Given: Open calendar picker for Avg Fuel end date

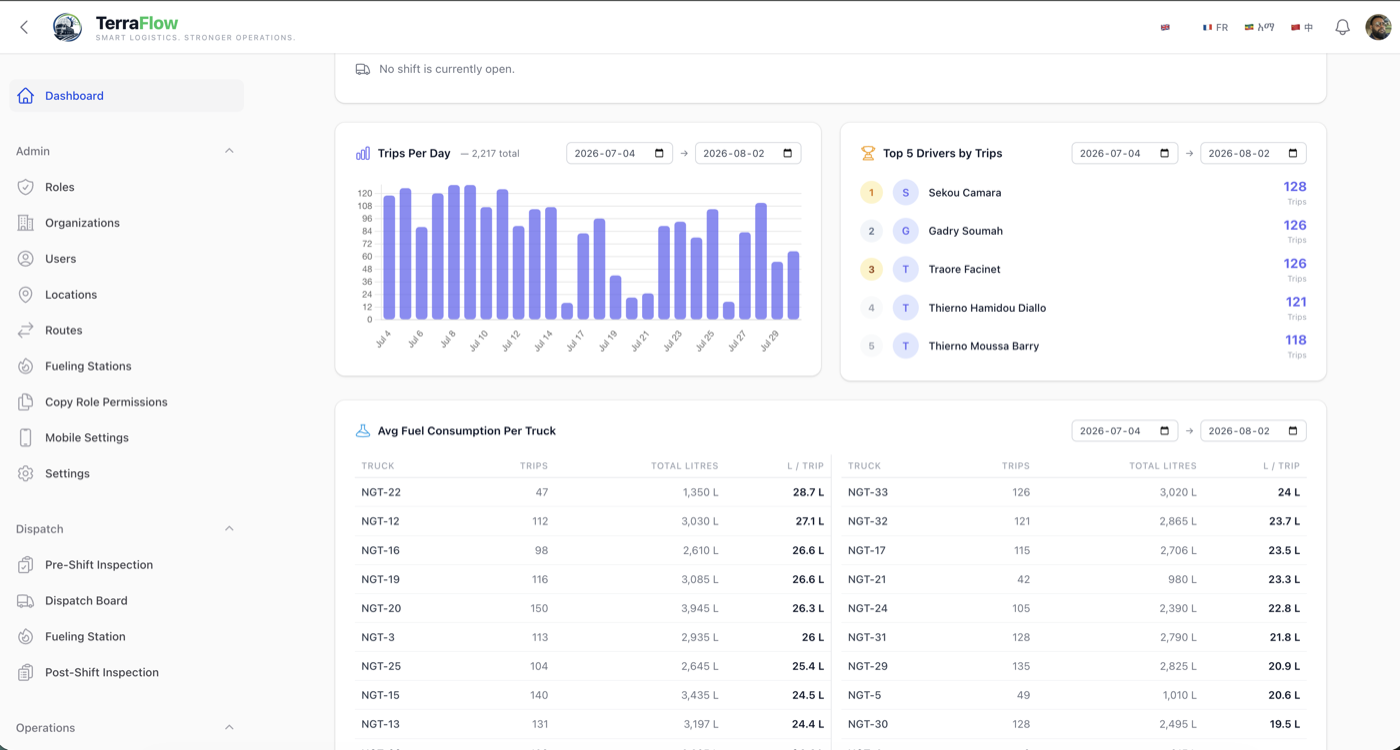Looking at the screenshot, I should tap(1293, 431).
